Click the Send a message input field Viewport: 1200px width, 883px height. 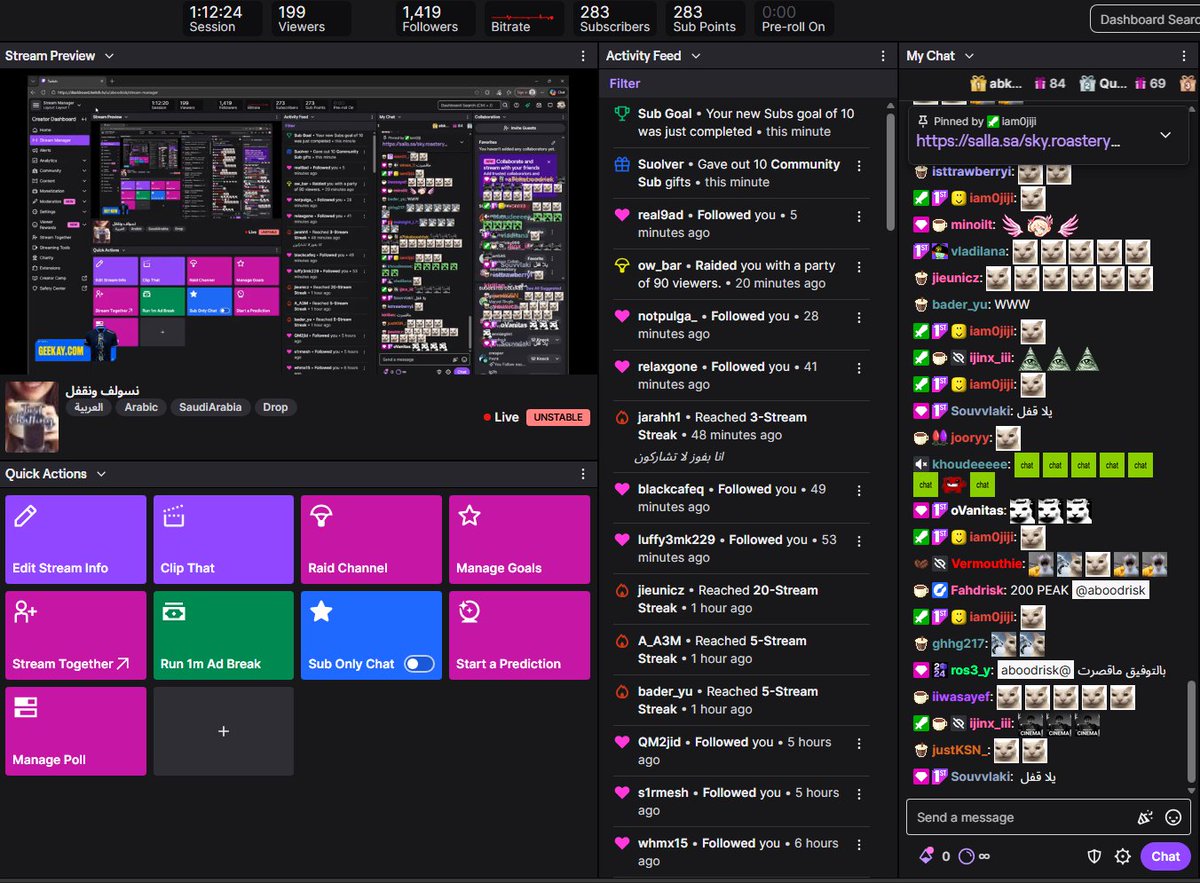coord(1020,817)
